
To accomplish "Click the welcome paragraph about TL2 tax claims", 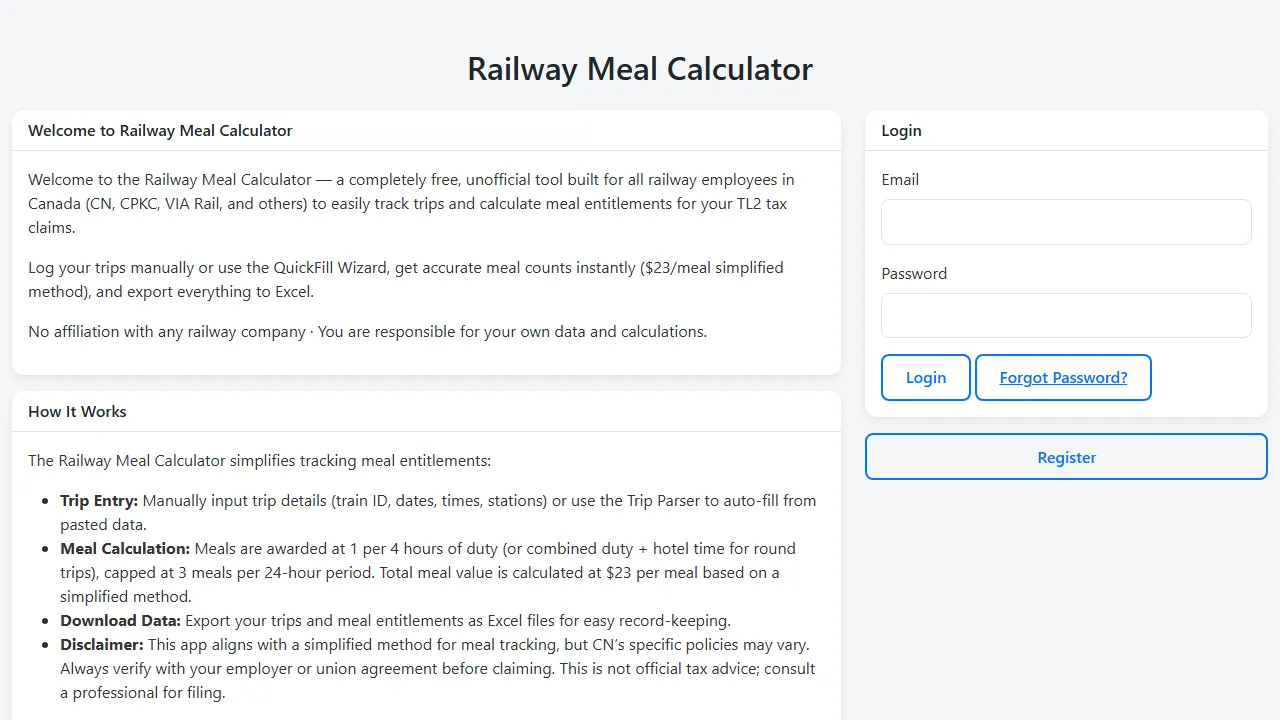I will point(410,203).
